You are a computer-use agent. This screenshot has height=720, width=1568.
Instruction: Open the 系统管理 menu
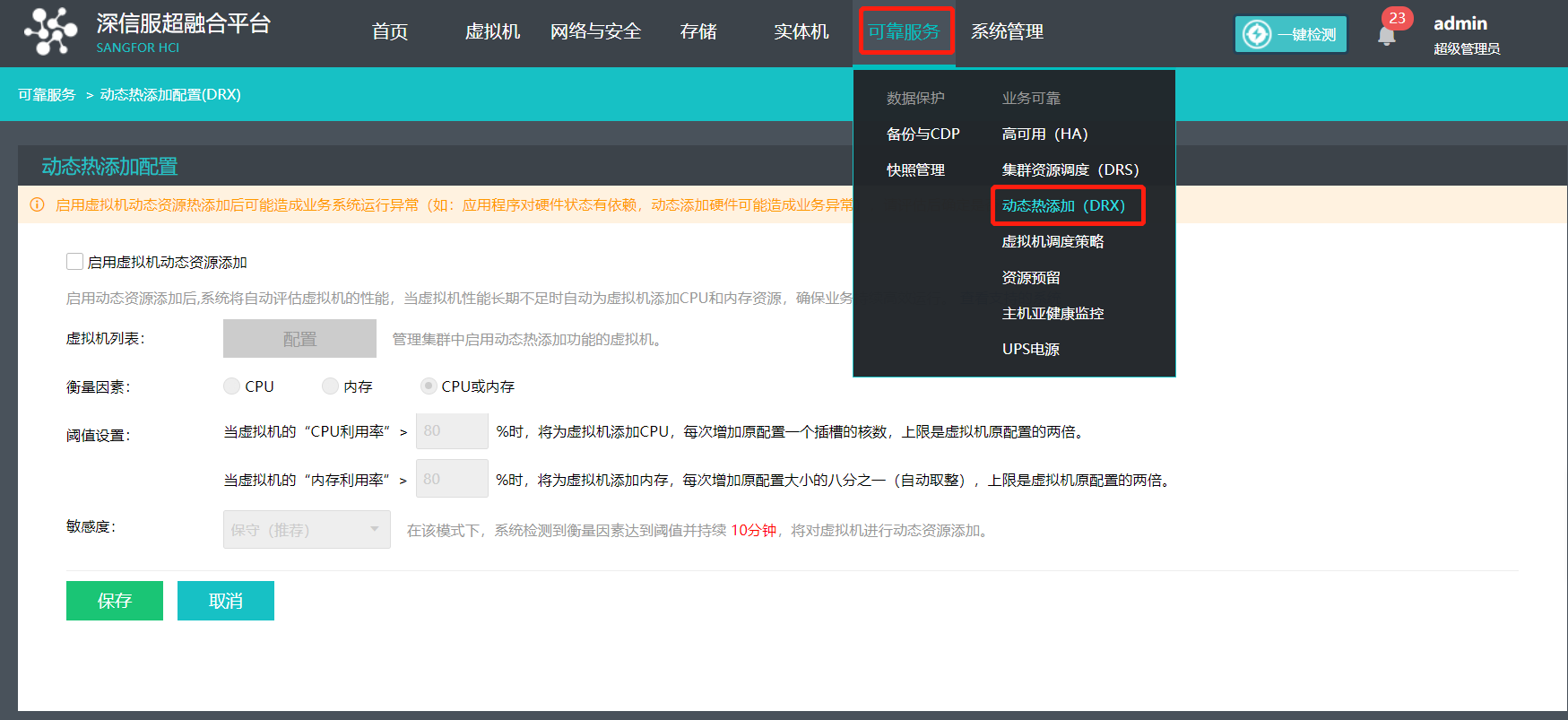(1007, 31)
